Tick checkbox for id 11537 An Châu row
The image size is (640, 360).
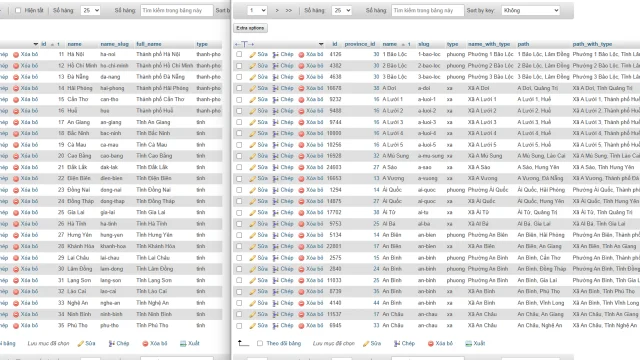pyautogui.click(x=239, y=314)
